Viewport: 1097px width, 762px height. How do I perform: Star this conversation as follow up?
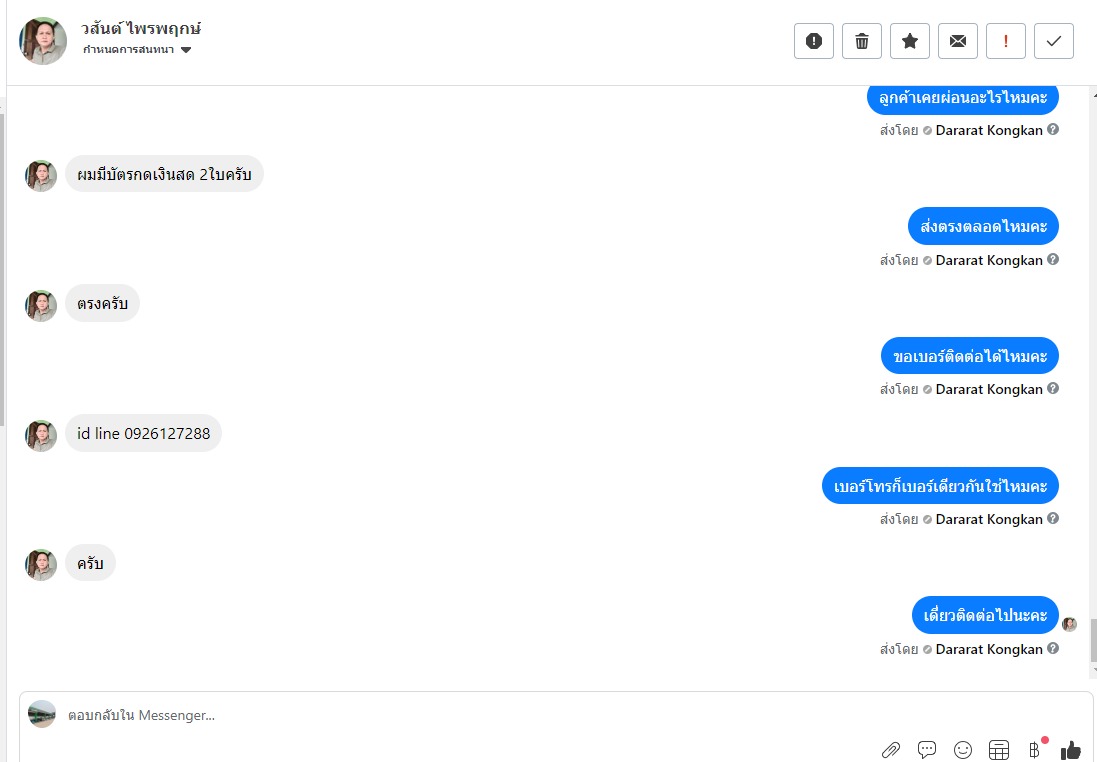point(910,41)
